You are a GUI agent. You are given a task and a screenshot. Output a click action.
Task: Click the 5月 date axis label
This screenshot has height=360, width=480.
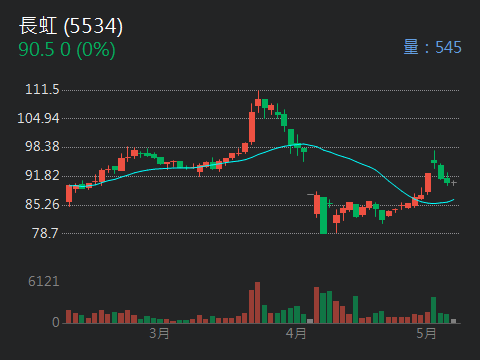point(426,333)
